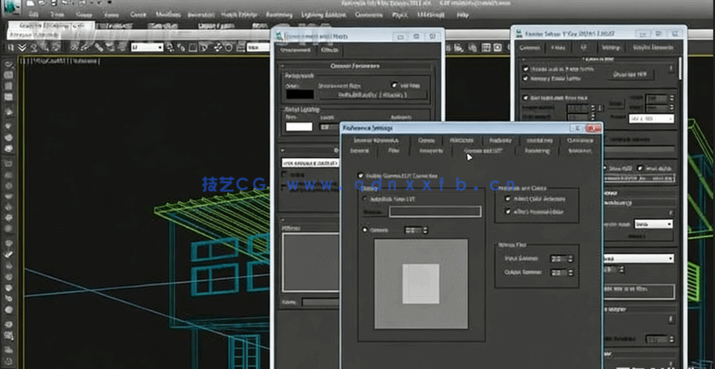The width and height of the screenshot is (715, 369).
Task: Click the Rectangular Selection Region icon
Action: pos(192,47)
